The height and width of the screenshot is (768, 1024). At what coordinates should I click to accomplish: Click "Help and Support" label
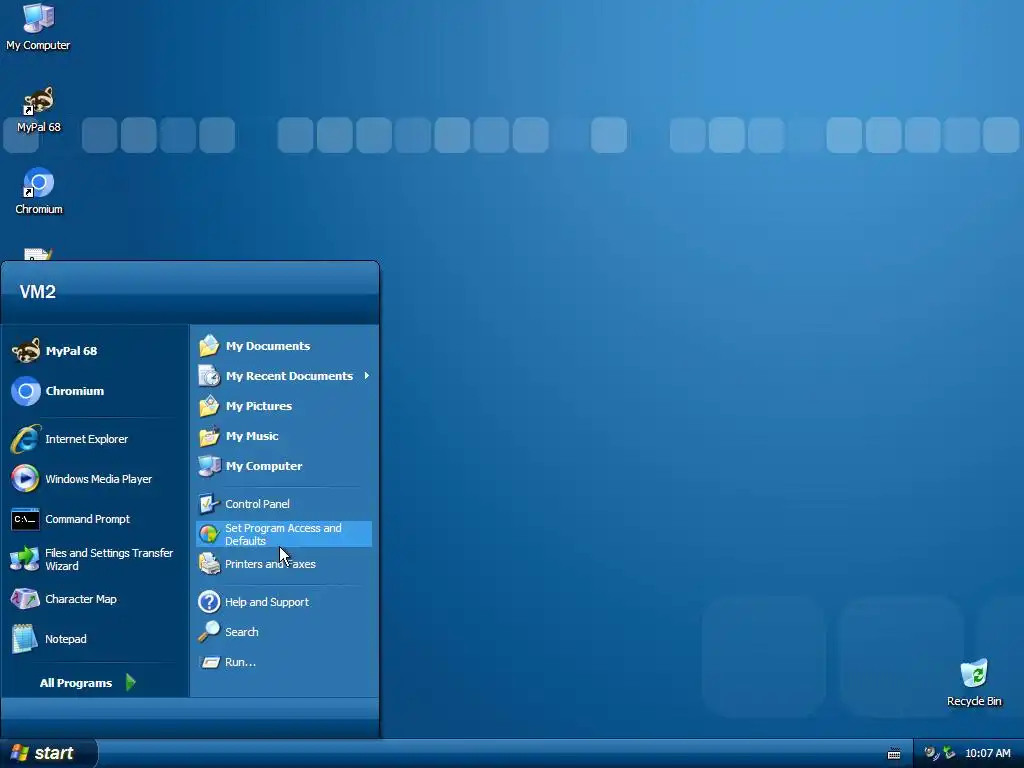[x=266, y=601]
